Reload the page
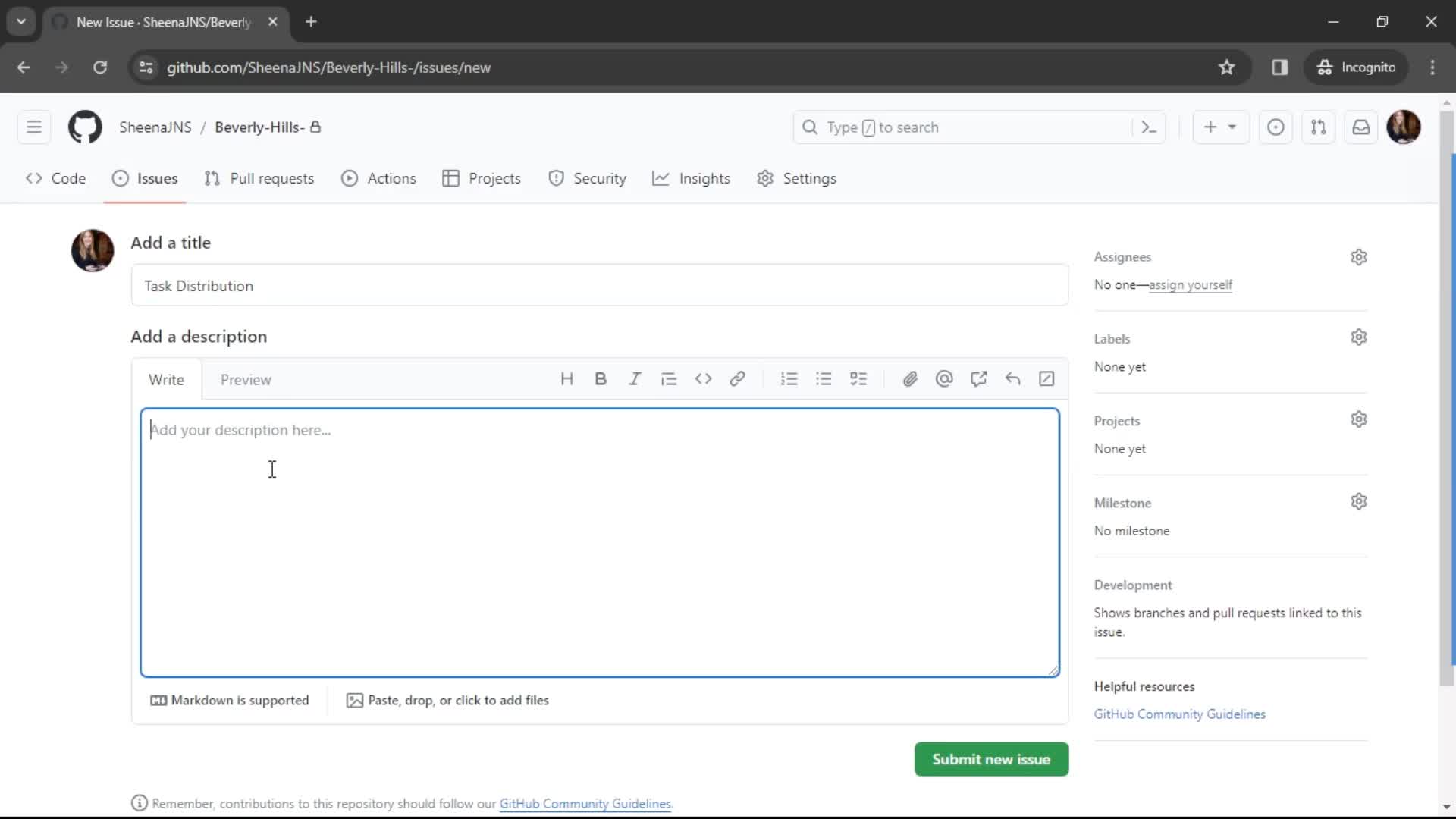This screenshot has height=819, width=1456. click(100, 67)
